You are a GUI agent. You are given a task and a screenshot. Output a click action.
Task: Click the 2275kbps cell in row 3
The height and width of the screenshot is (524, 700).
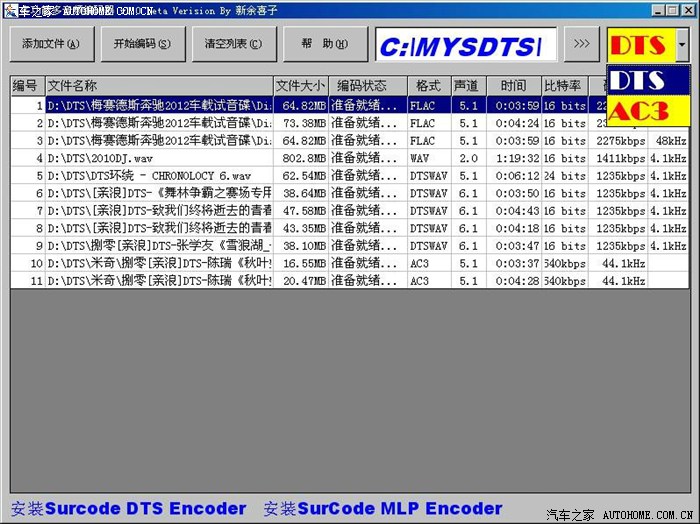tap(618, 141)
